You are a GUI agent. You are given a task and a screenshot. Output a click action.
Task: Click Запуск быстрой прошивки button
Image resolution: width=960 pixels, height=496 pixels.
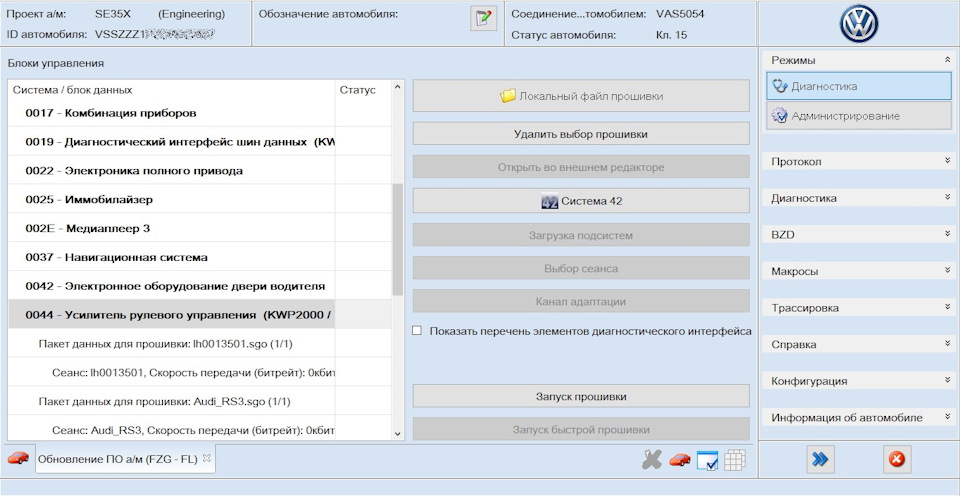click(581, 430)
